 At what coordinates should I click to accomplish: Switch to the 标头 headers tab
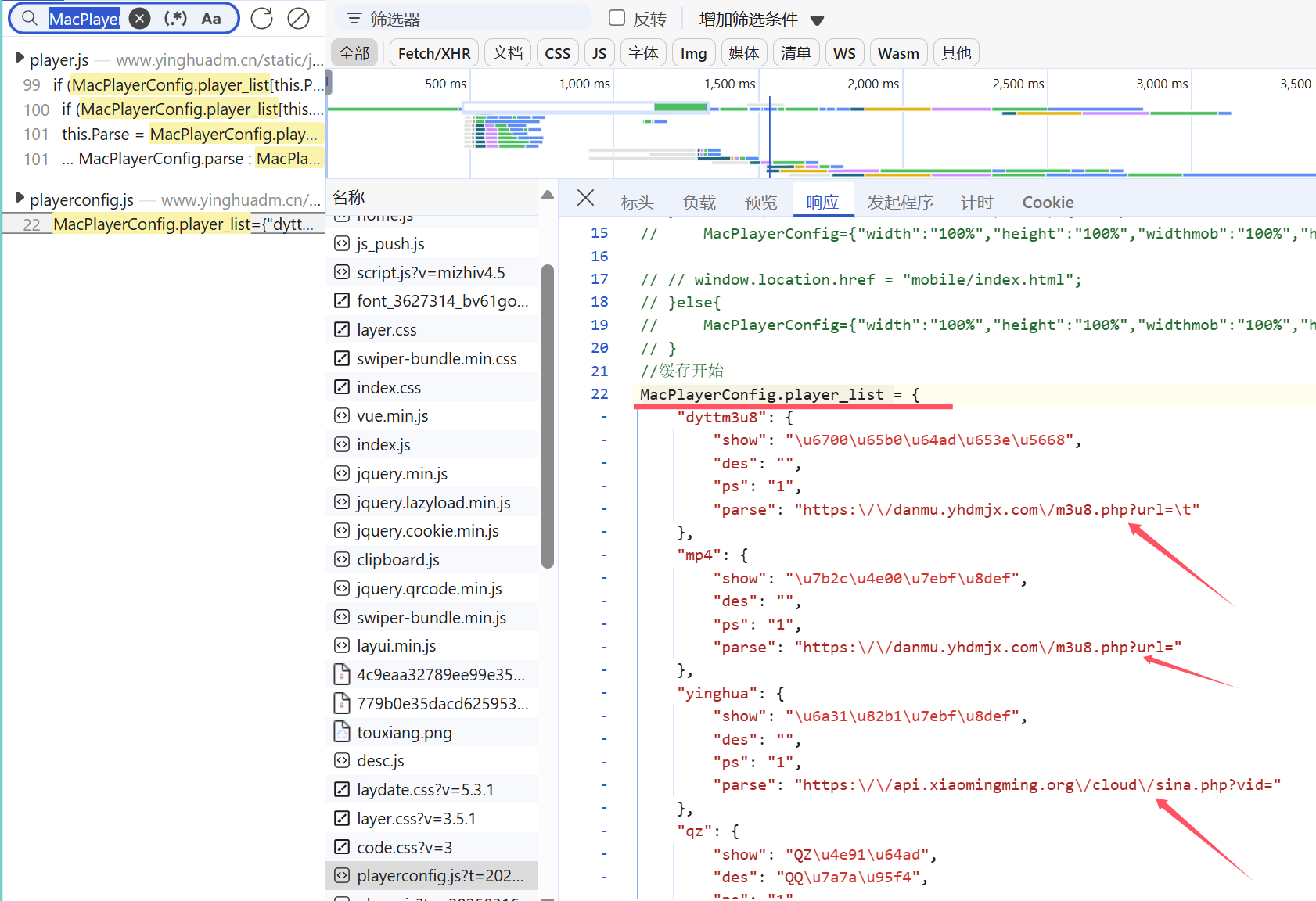coord(637,203)
